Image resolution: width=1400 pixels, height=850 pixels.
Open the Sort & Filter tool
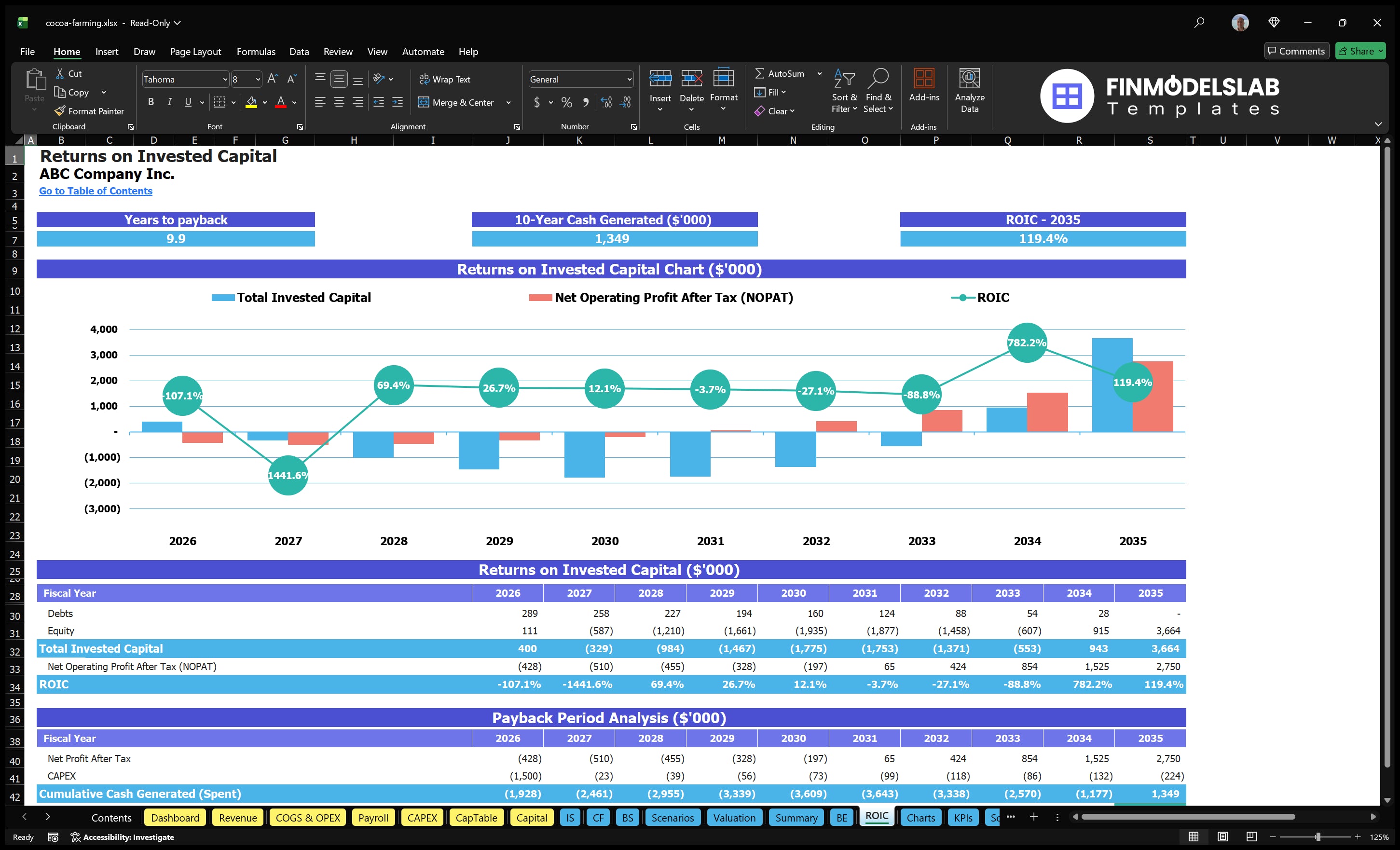(844, 91)
